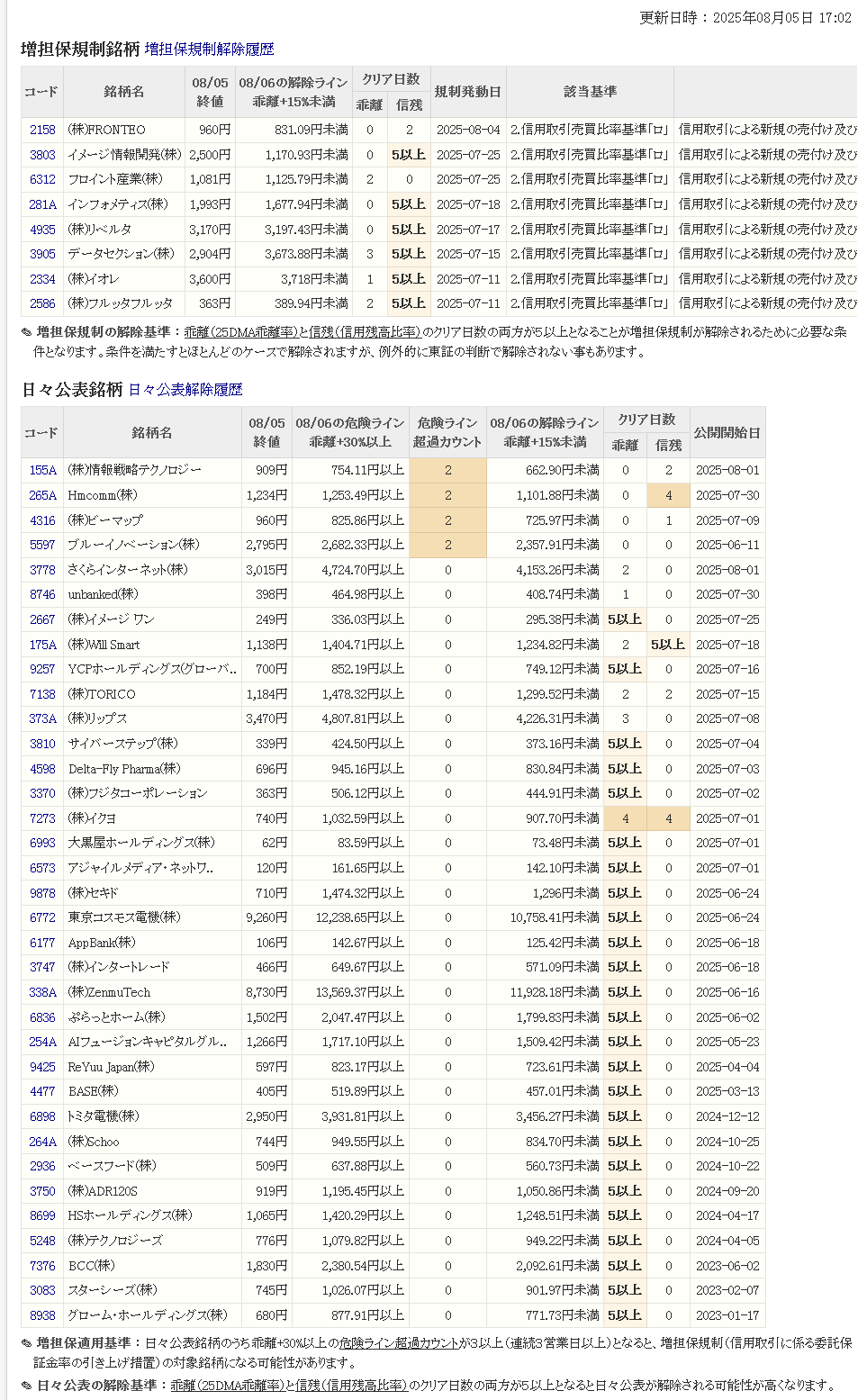This screenshot has width=867, height=1400.
Task: Open code 2586 フルッタフルッタ link
Action: [x=42, y=303]
